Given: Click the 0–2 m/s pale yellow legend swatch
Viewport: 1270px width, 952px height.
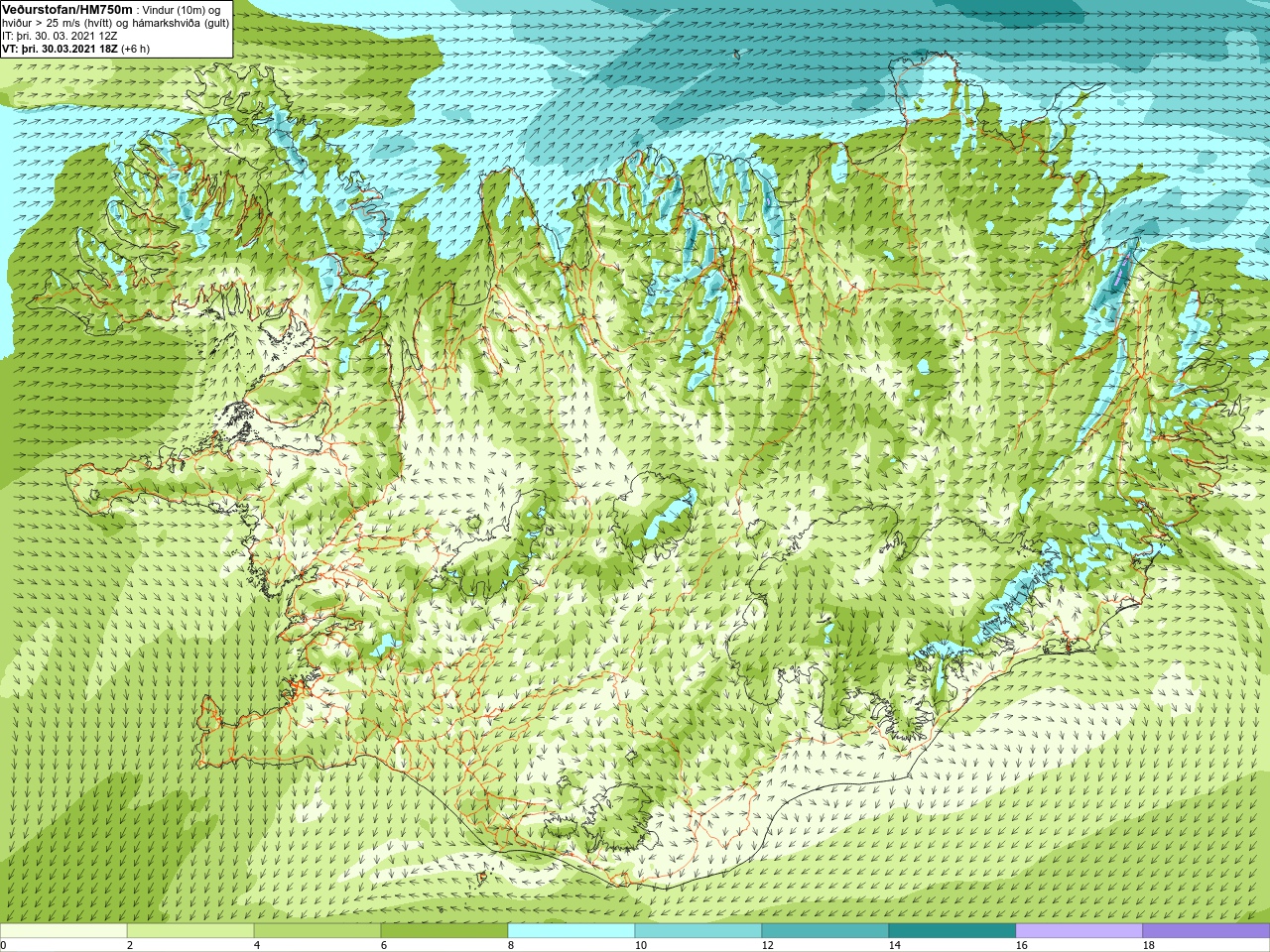Looking at the screenshot, I should point(63,931).
